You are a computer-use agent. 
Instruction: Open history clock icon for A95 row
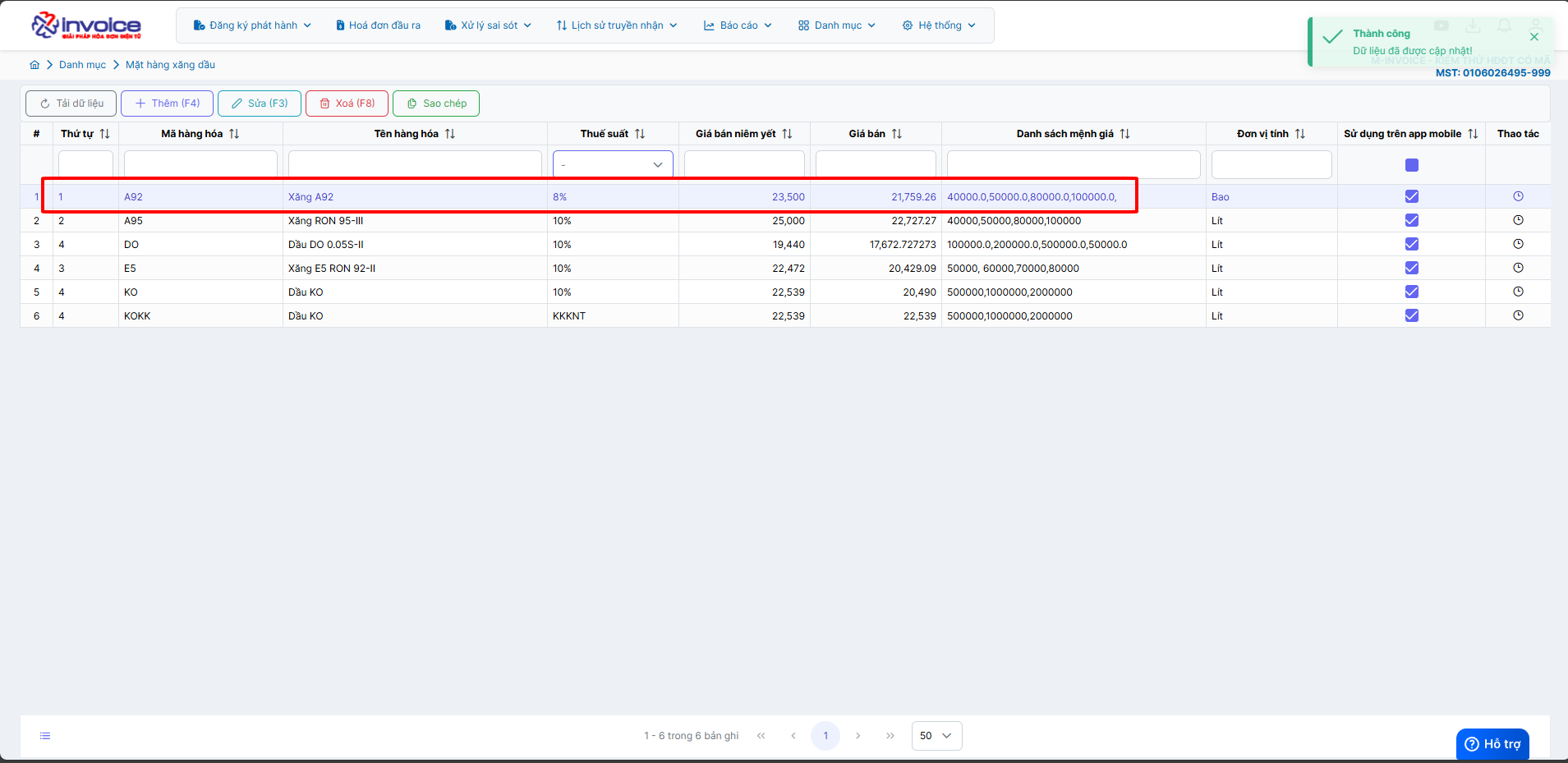(1518, 220)
